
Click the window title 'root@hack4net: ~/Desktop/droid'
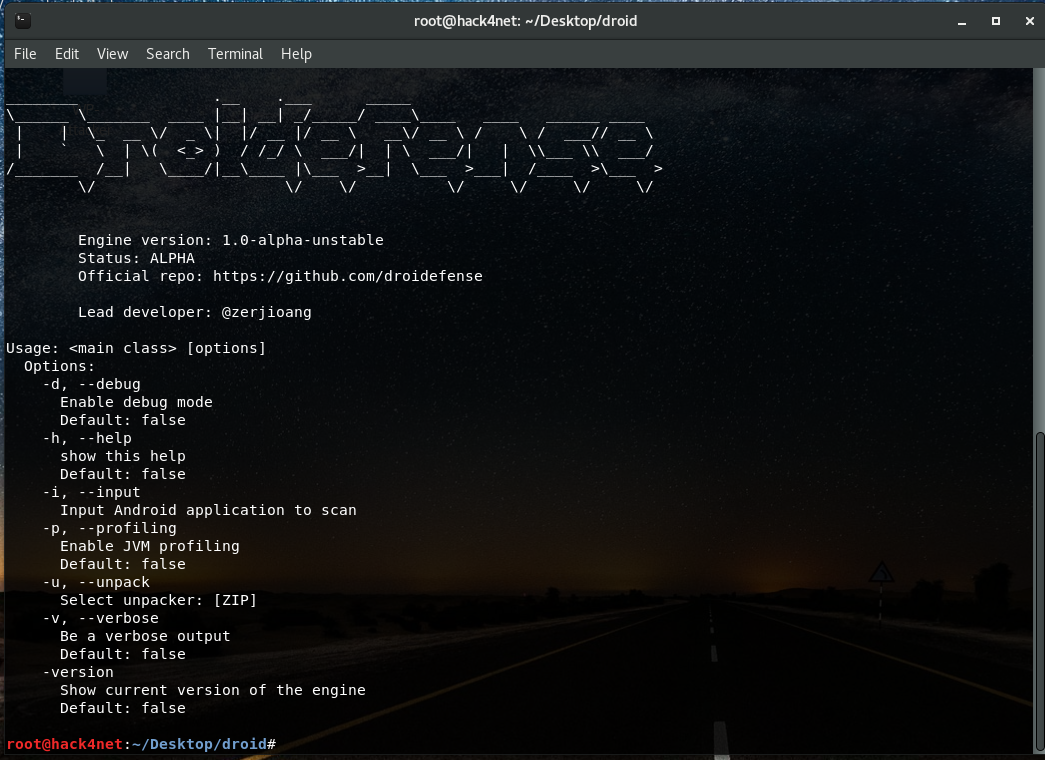pos(525,21)
